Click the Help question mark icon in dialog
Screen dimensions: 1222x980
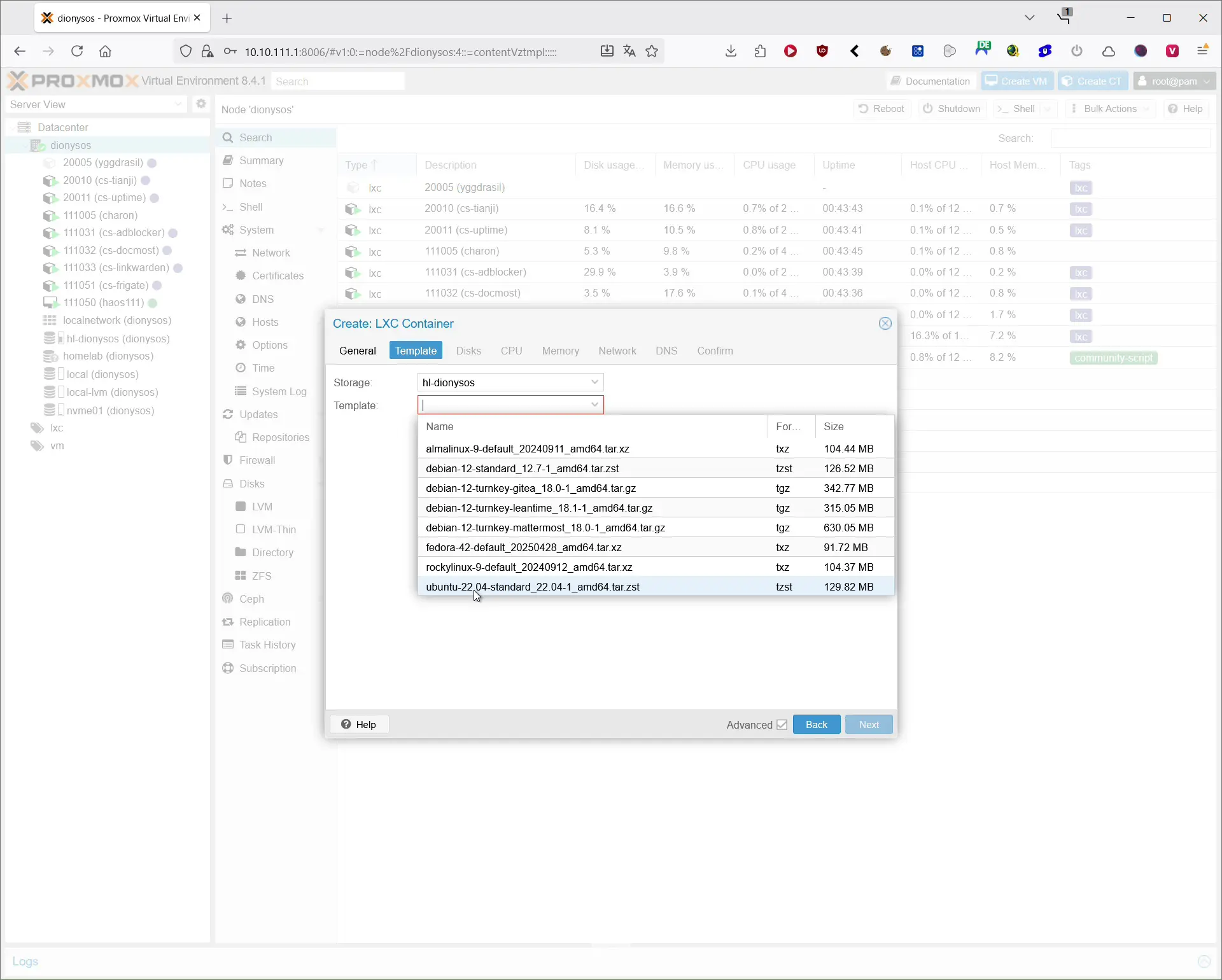coord(346,725)
